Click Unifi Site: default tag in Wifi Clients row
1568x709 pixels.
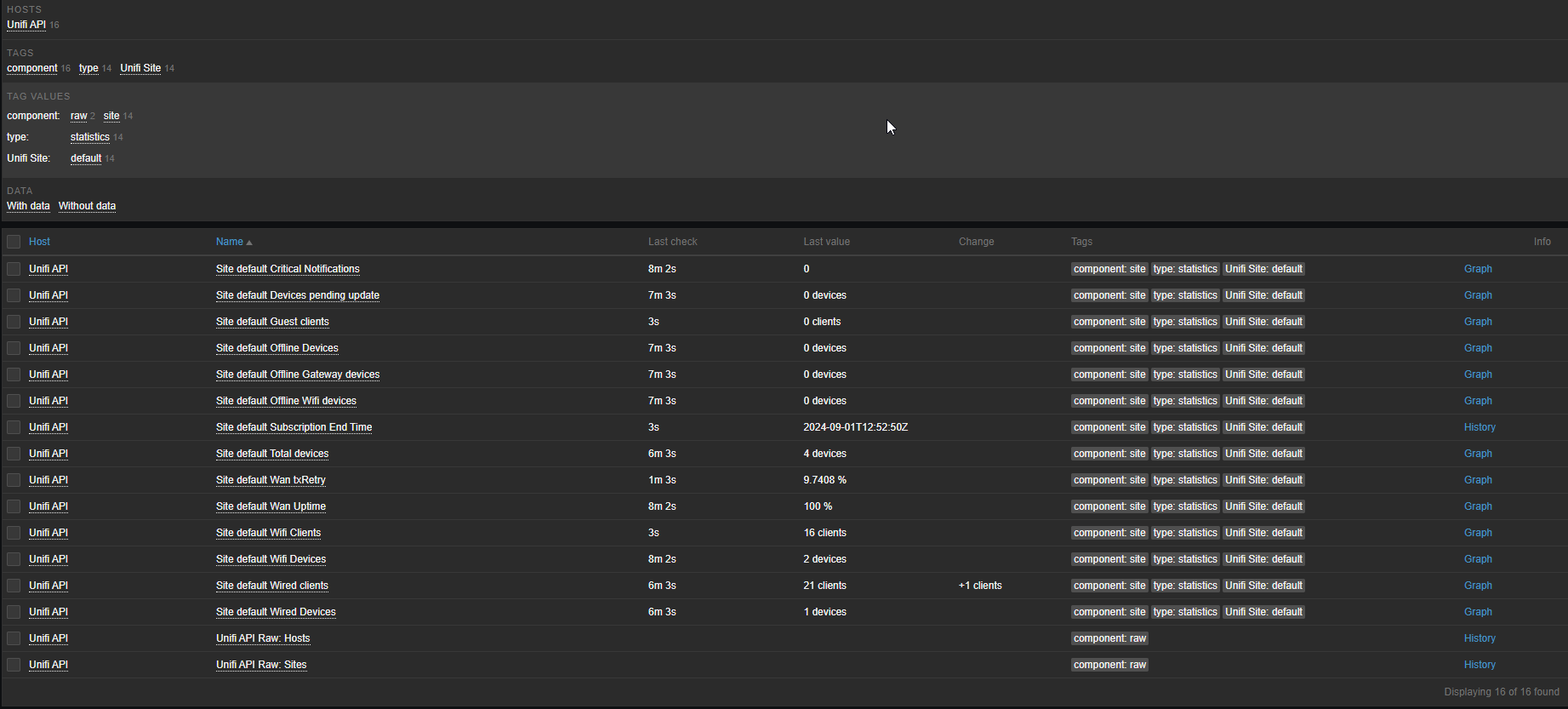pyautogui.click(x=1263, y=533)
